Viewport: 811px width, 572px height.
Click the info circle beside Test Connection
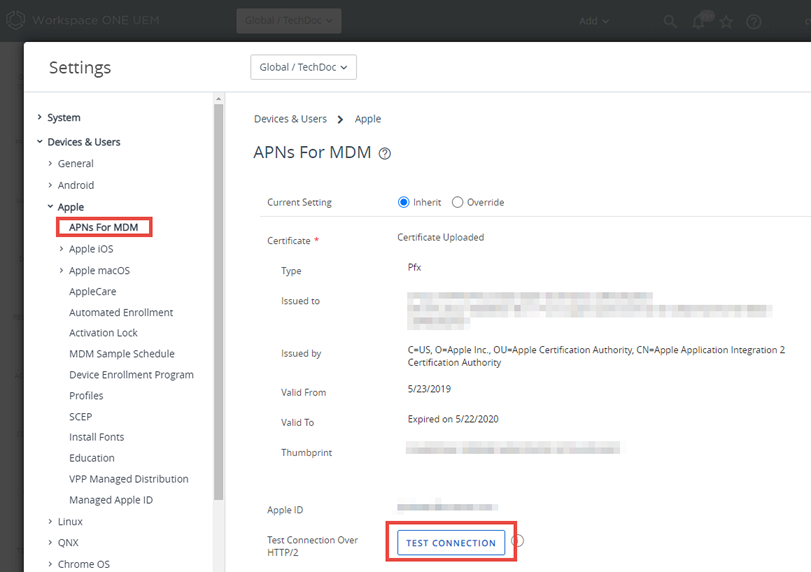[x=518, y=540]
